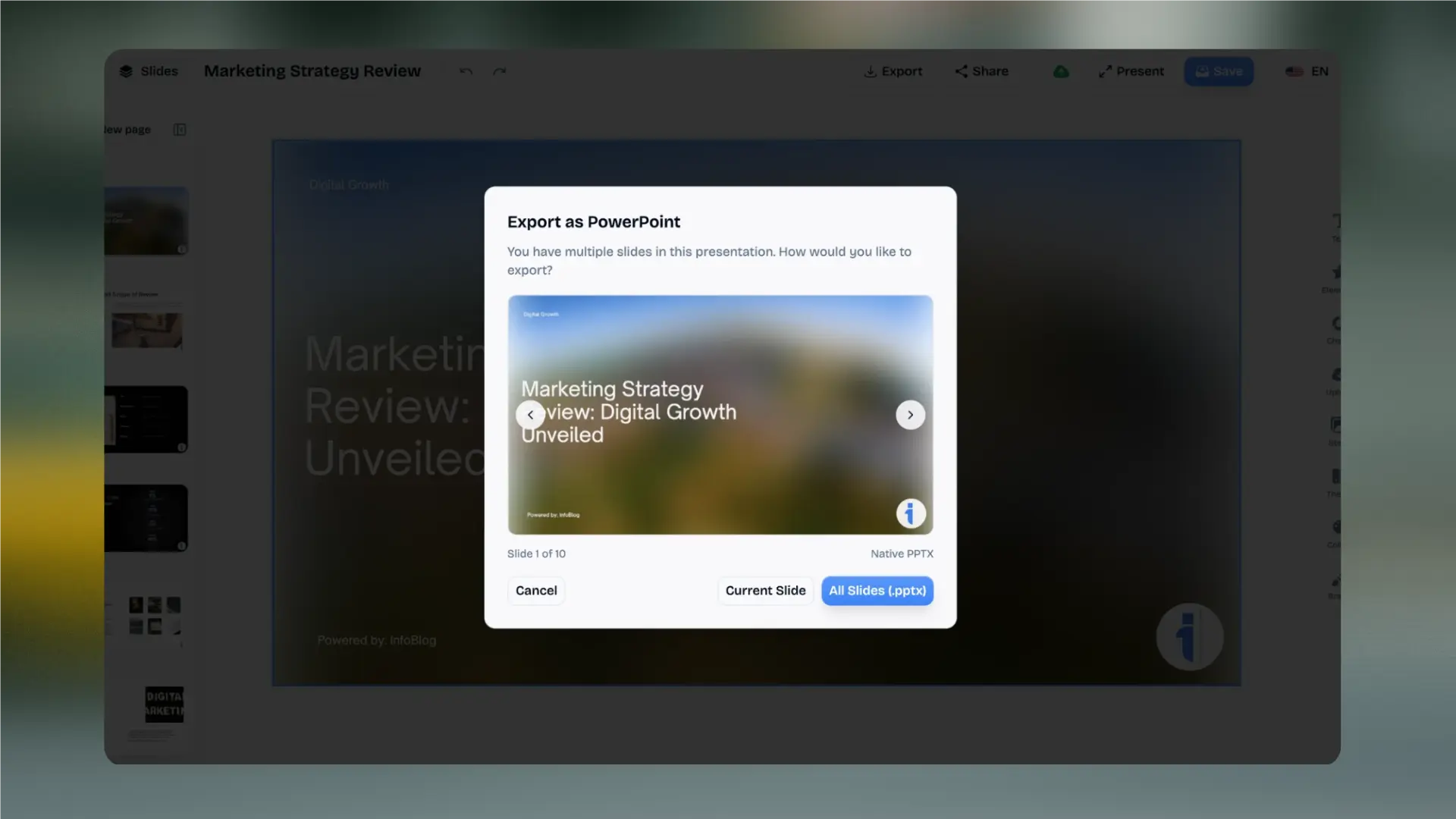Click the 'Native PPTX' label
1456x819 pixels.
pyautogui.click(x=902, y=554)
